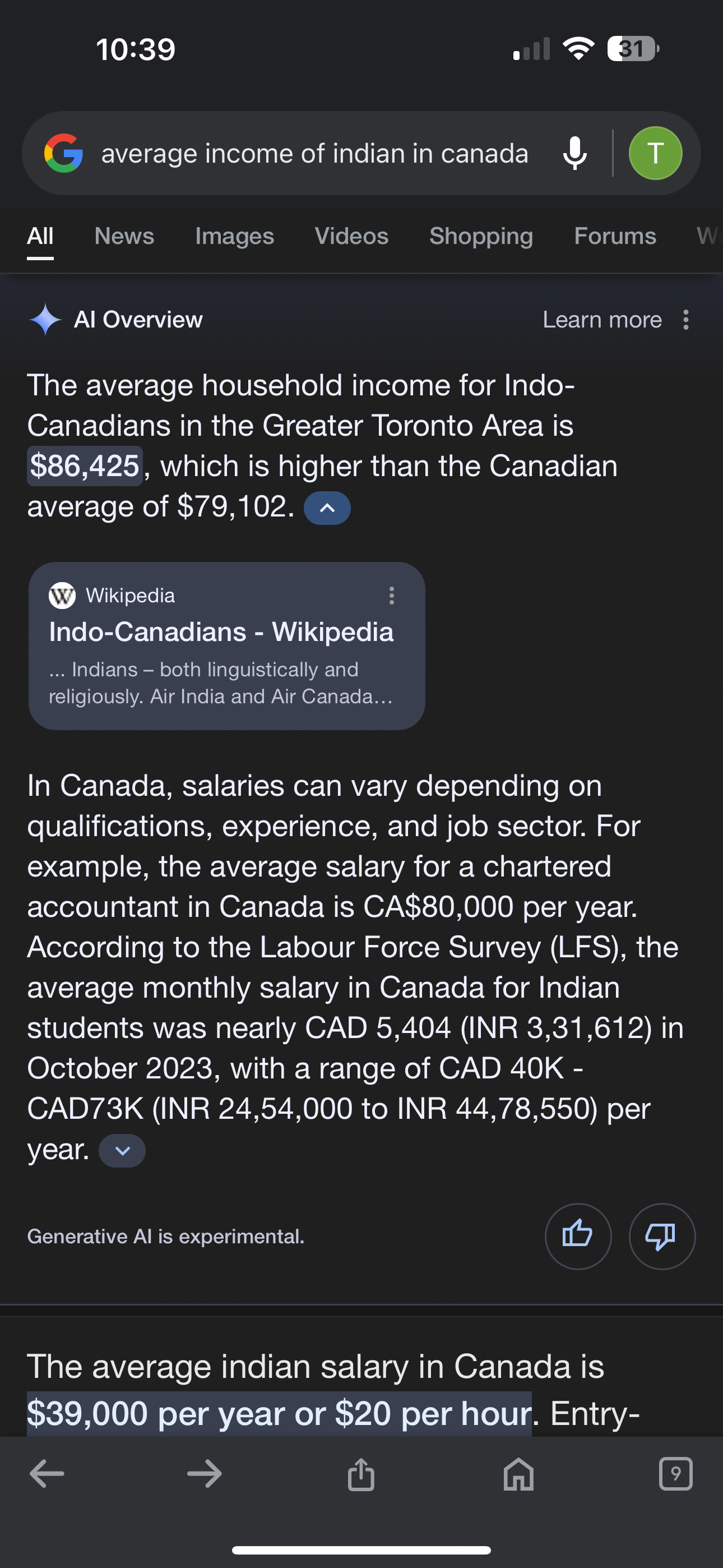Screen dimensions: 723x1568
Task: Switch to the News tab
Action: pyautogui.click(x=124, y=236)
